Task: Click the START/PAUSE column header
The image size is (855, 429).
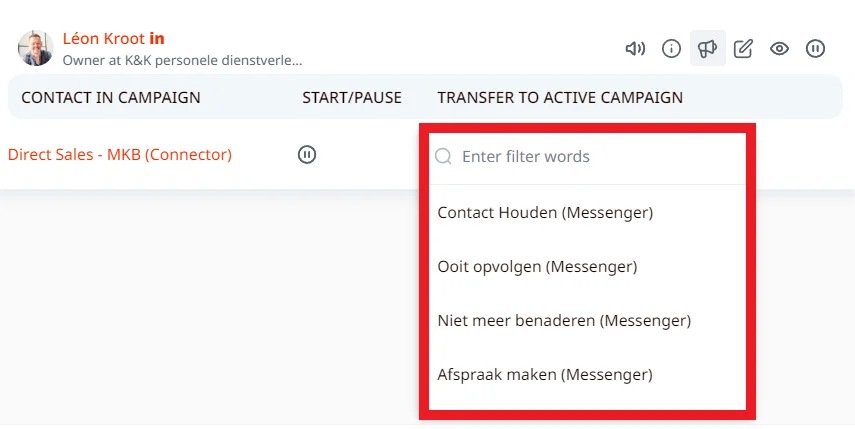Action: 352,97
